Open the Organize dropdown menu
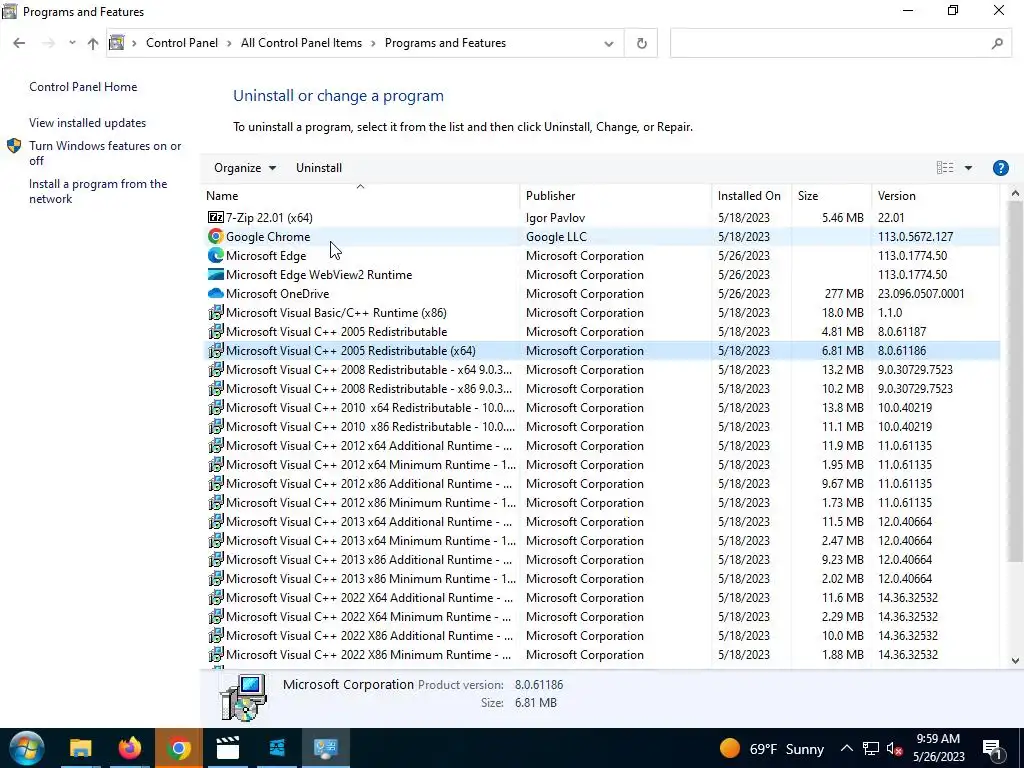The width and height of the screenshot is (1024, 768). [245, 168]
